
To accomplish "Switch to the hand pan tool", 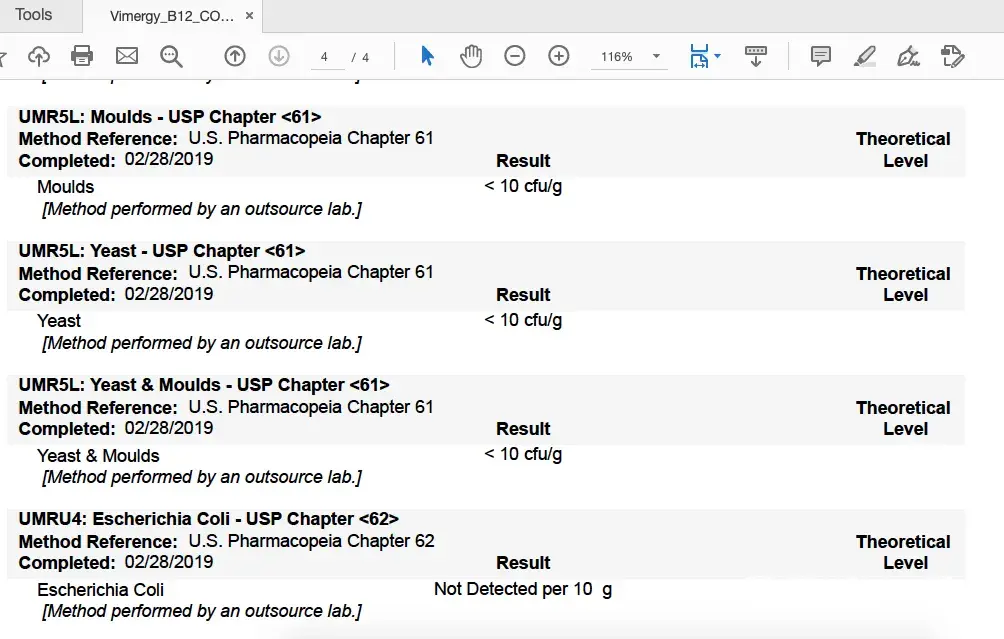I will 471,56.
